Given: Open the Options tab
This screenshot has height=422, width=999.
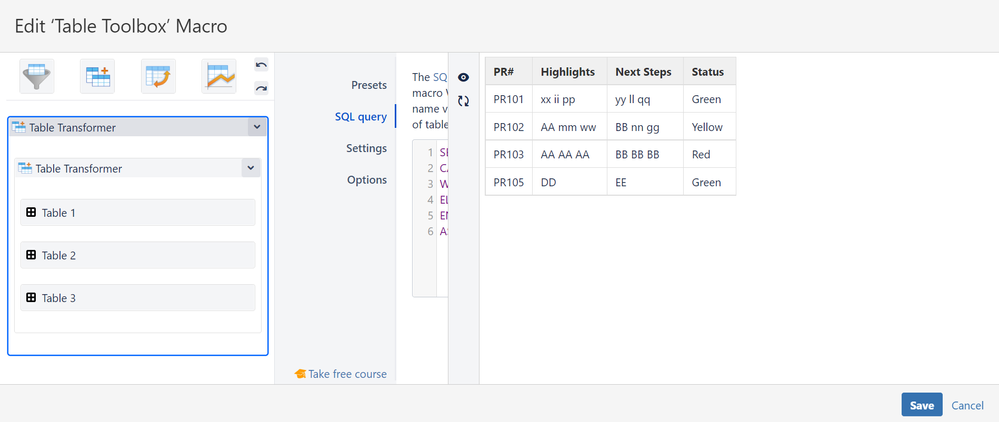Looking at the screenshot, I should click(x=366, y=180).
